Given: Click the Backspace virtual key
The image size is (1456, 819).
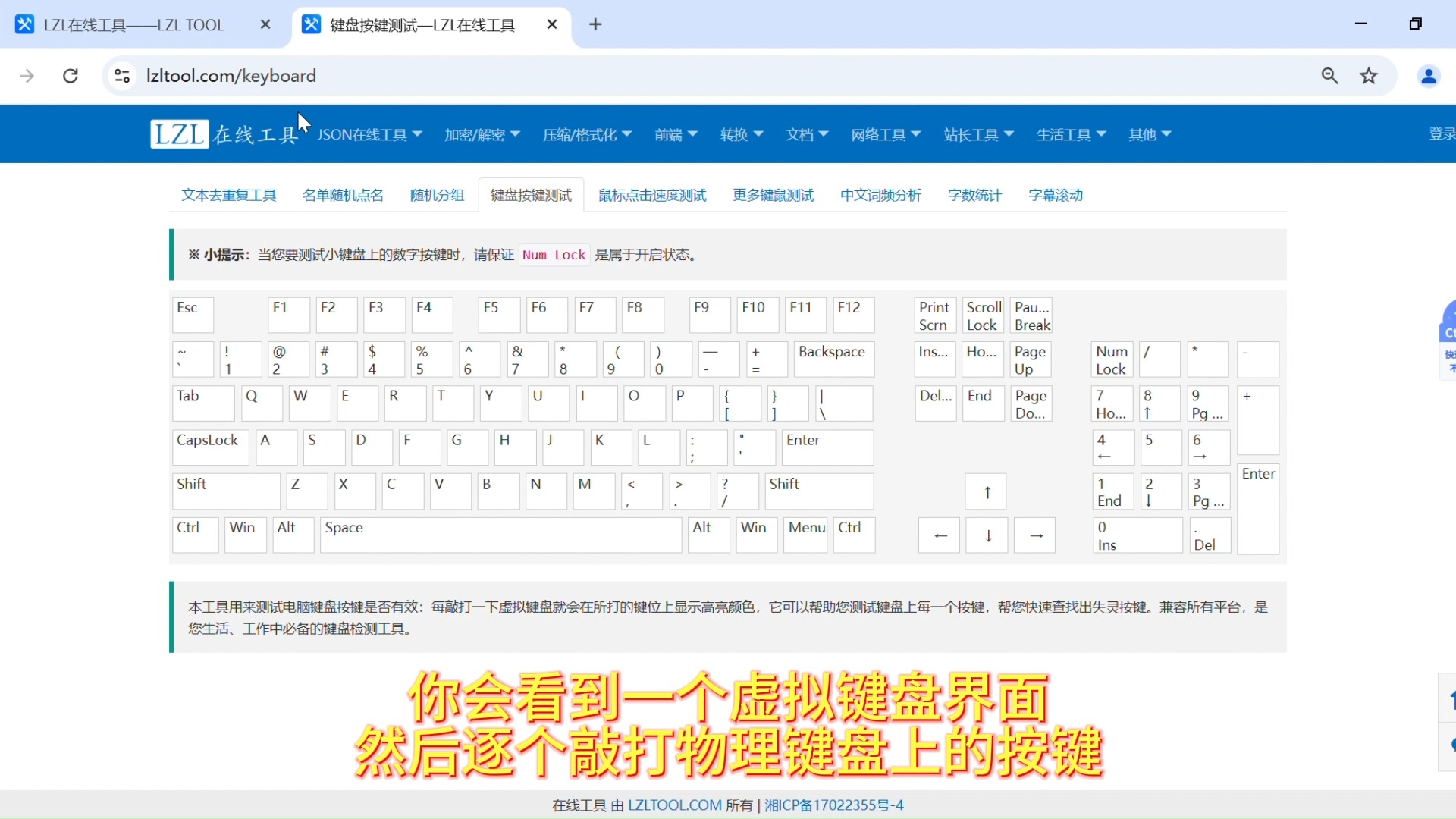Looking at the screenshot, I should pyautogui.click(x=834, y=359).
